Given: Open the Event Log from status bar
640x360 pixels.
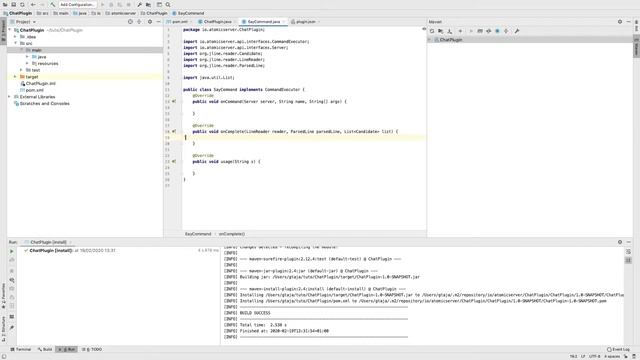Looking at the screenshot, I should (618, 349).
